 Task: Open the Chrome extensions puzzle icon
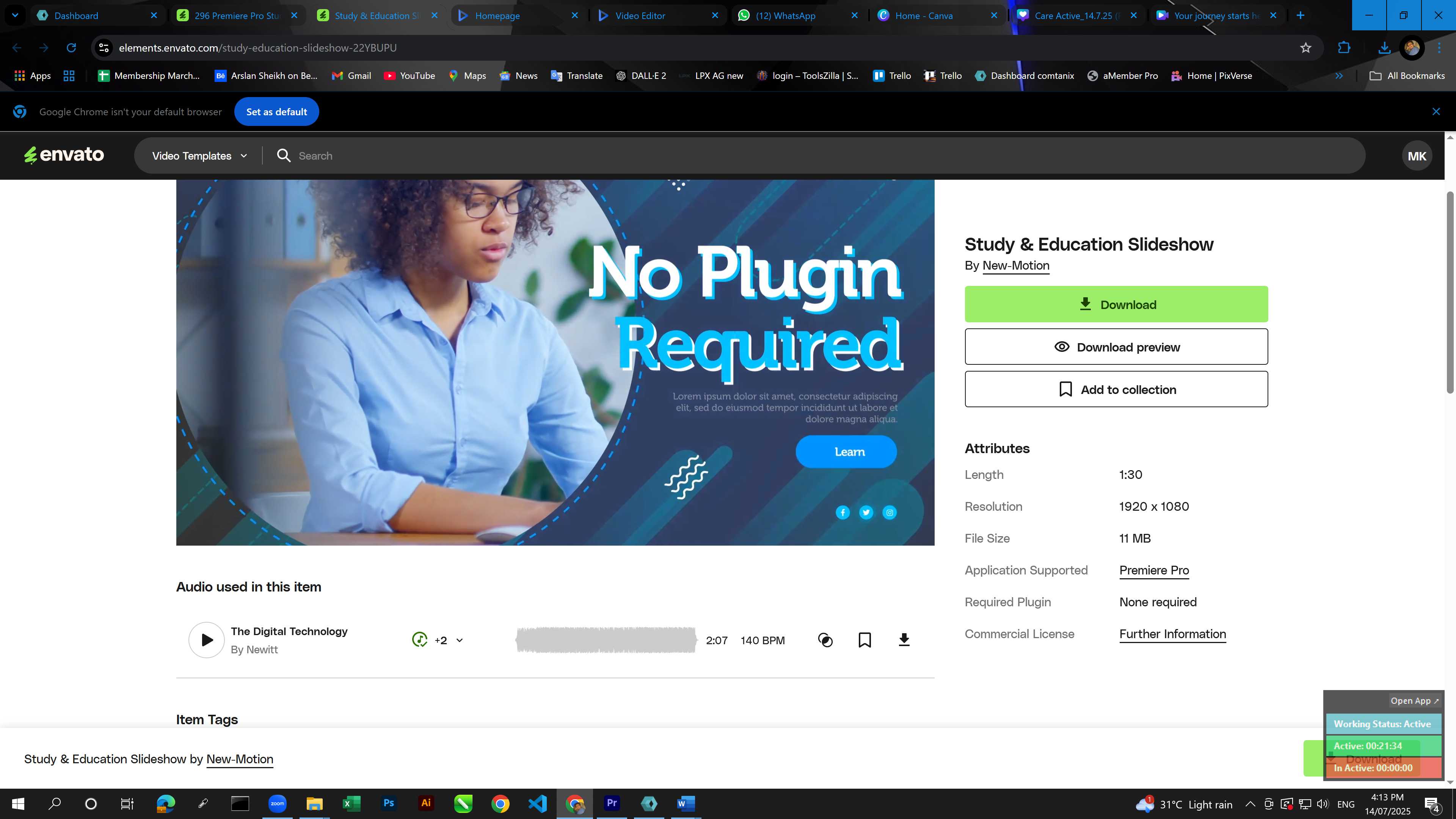click(1344, 47)
